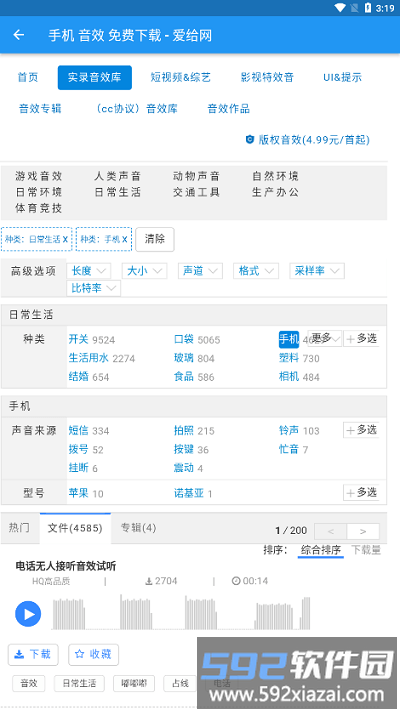The height and width of the screenshot is (710, 400).
Task: Select the 实录音效库 tab
Action: [95, 77]
